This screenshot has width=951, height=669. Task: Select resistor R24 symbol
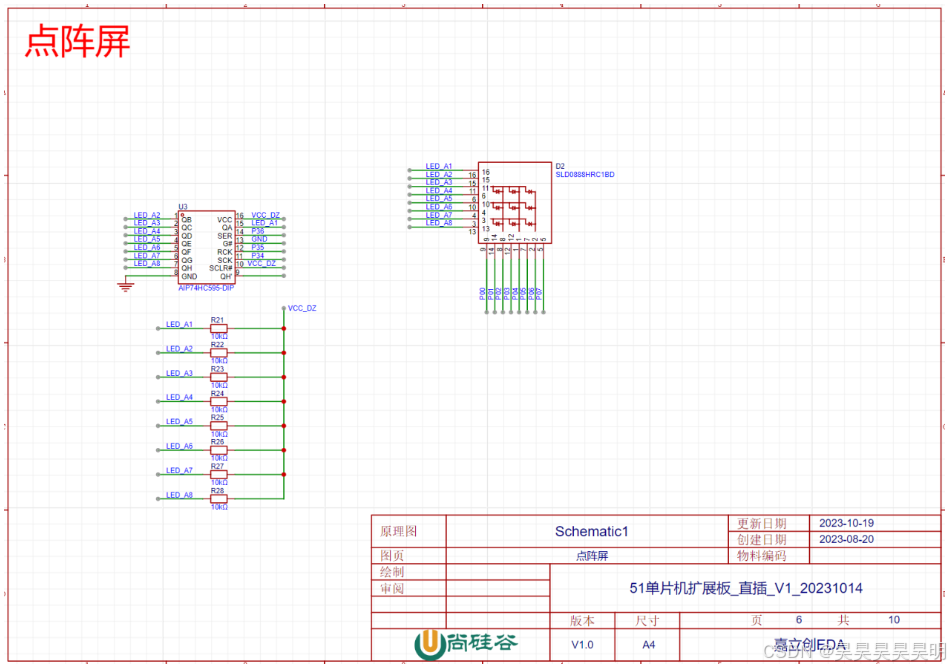pos(219,402)
